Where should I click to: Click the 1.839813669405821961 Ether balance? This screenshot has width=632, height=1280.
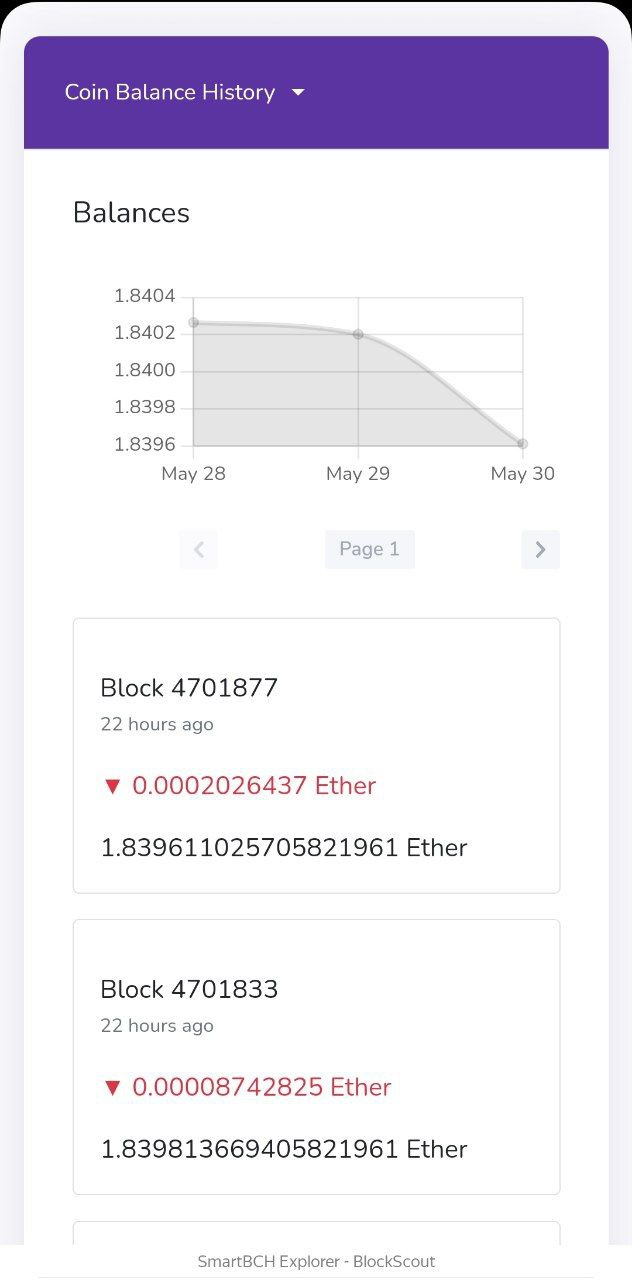click(x=284, y=1149)
